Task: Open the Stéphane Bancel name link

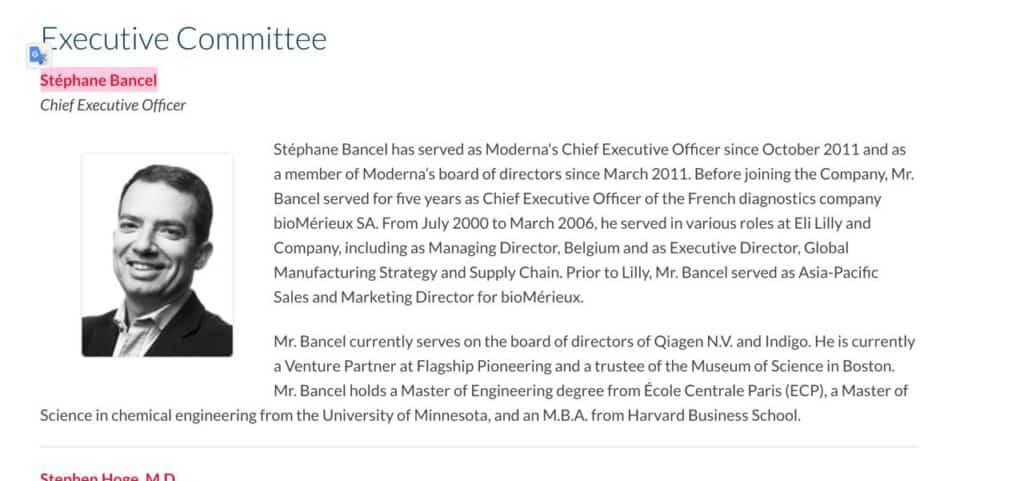Action: coord(98,80)
